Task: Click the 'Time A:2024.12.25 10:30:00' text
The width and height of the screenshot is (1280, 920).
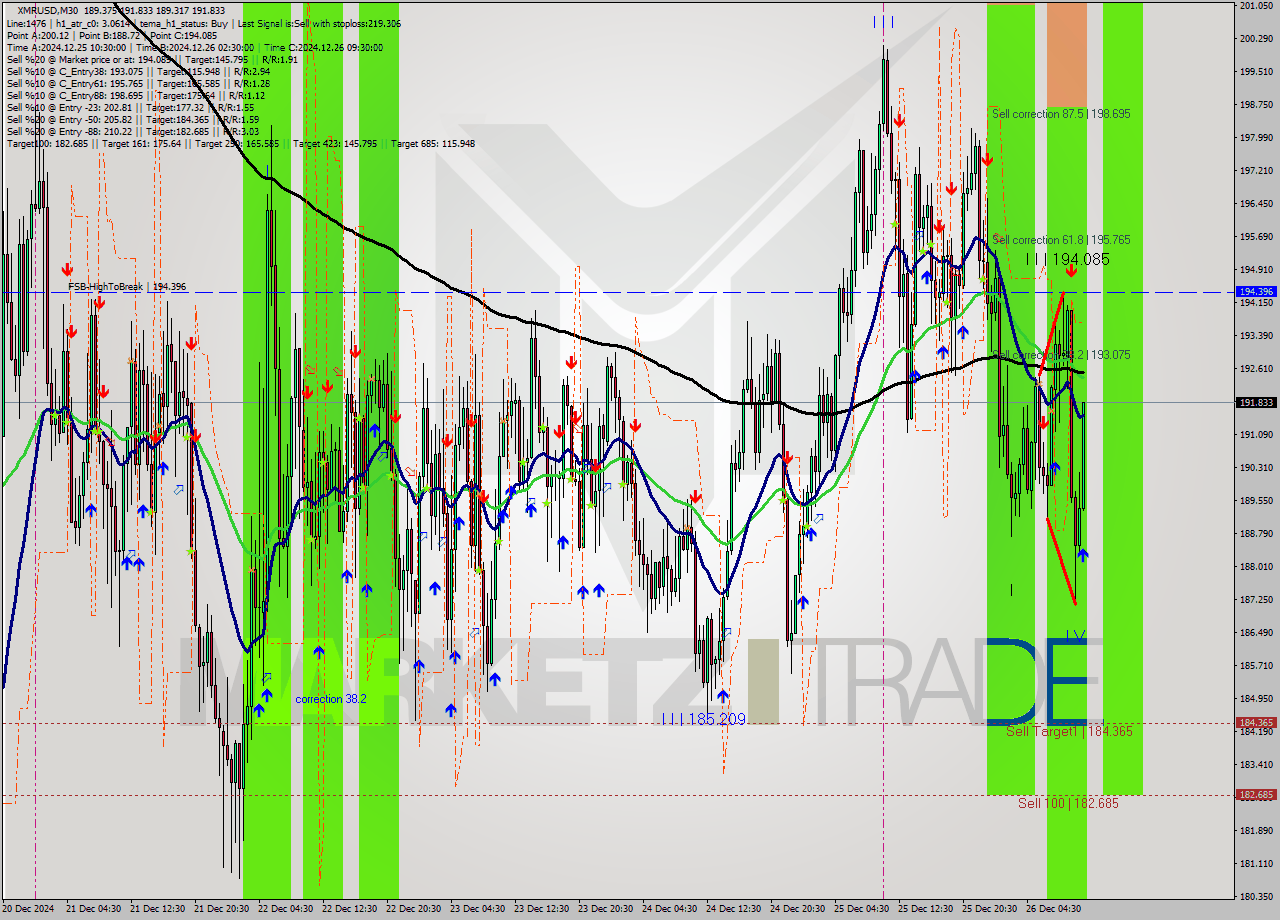Action: pyautogui.click(x=66, y=47)
